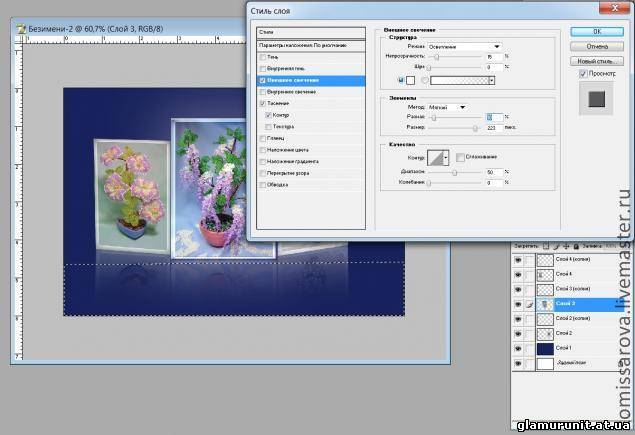Click the lock transparent pixels icon in Layers panel
This screenshot has height=435, width=635.
(546, 246)
